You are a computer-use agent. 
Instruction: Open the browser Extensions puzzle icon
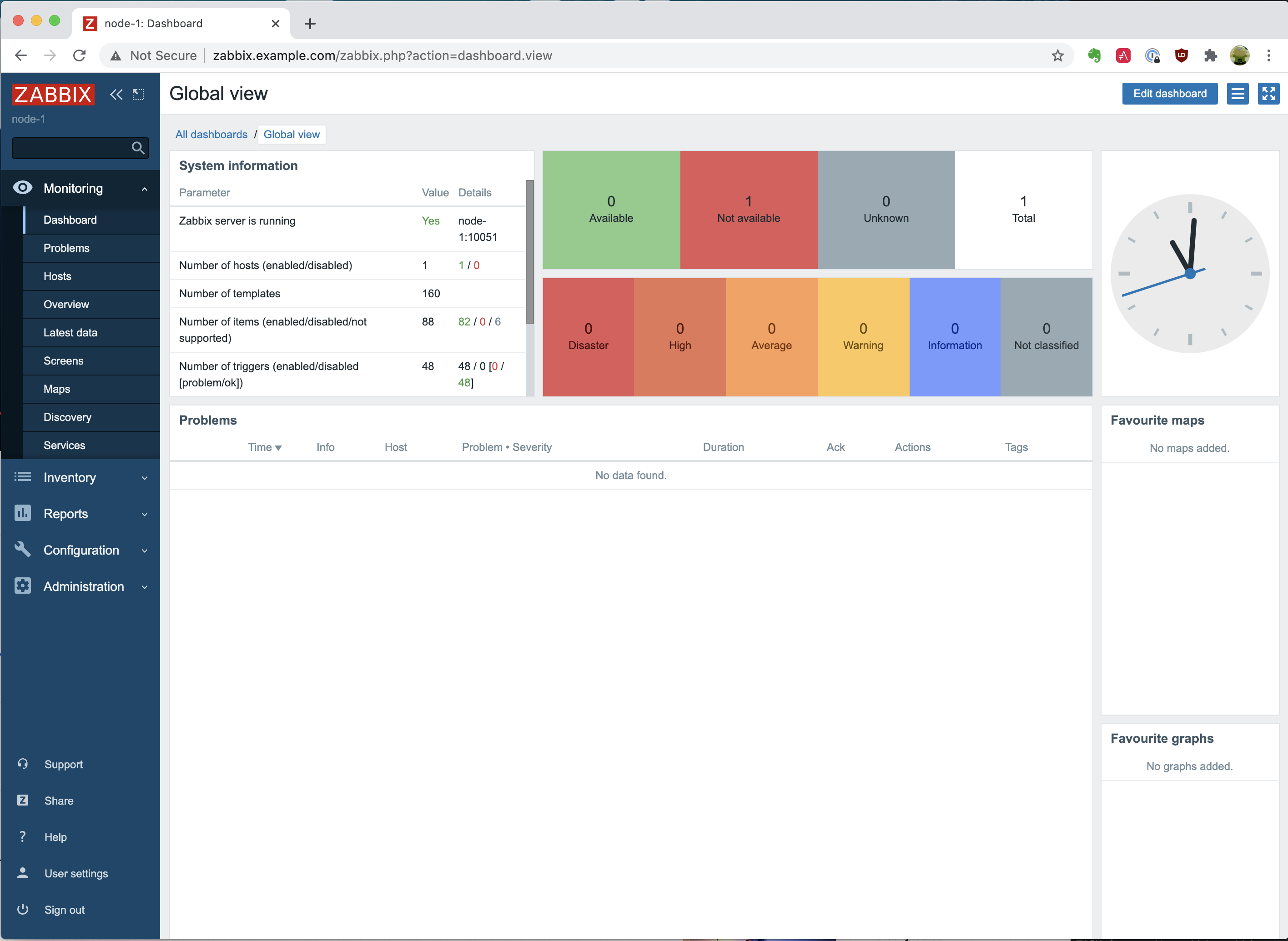[1210, 56]
